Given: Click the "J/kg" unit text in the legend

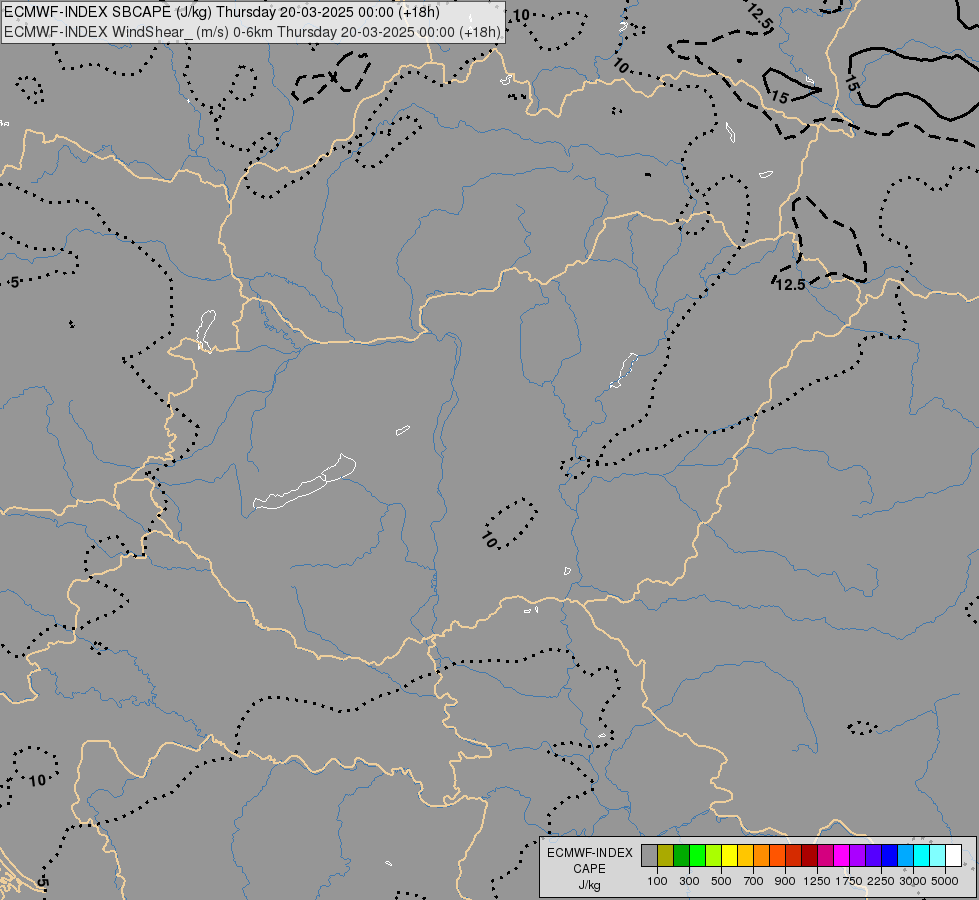Looking at the screenshot, I should coord(589,885).
